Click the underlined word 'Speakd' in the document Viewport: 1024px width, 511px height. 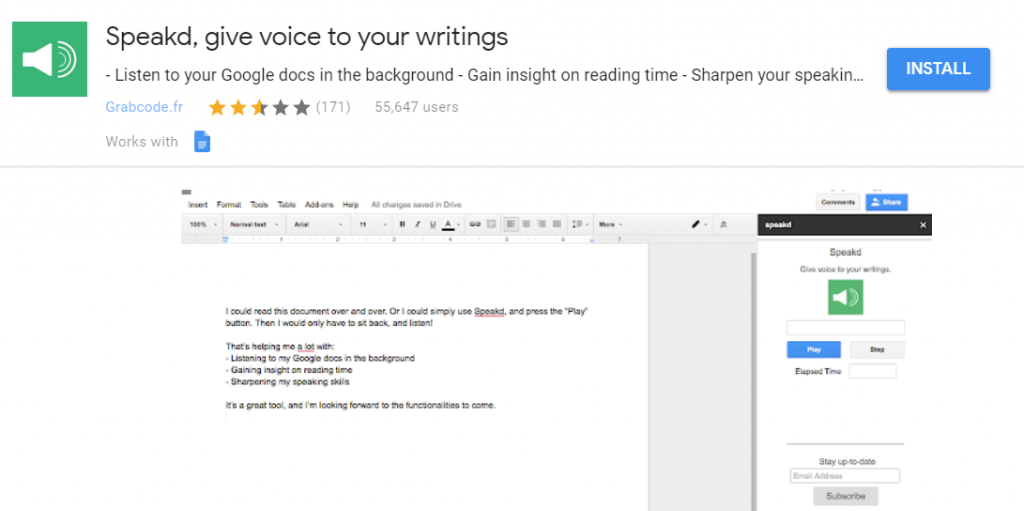coord(489,311)
